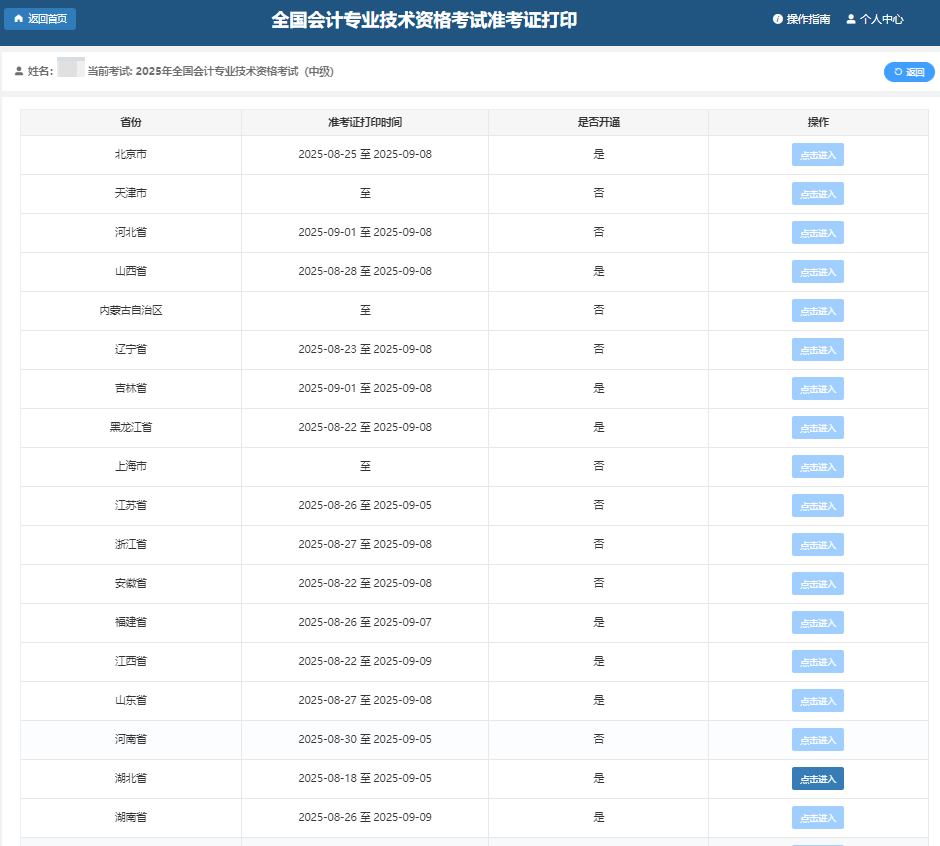The width and height of the screenshot is (940, 846).
Task: Click the home icon on 返回首页 button
Action: (x=17, y=19)
